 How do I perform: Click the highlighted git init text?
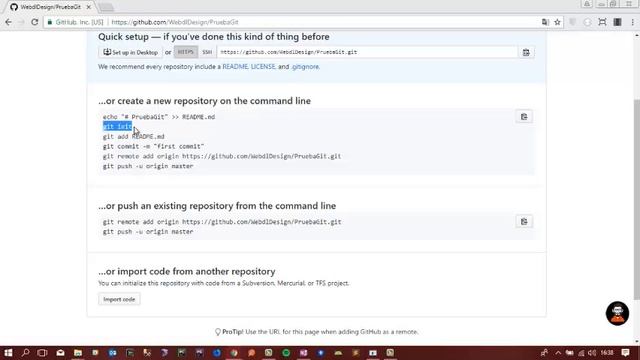118,127
